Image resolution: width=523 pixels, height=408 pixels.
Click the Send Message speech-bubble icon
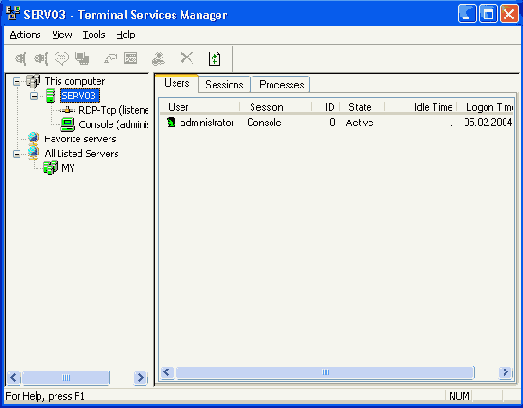[61, 59]
